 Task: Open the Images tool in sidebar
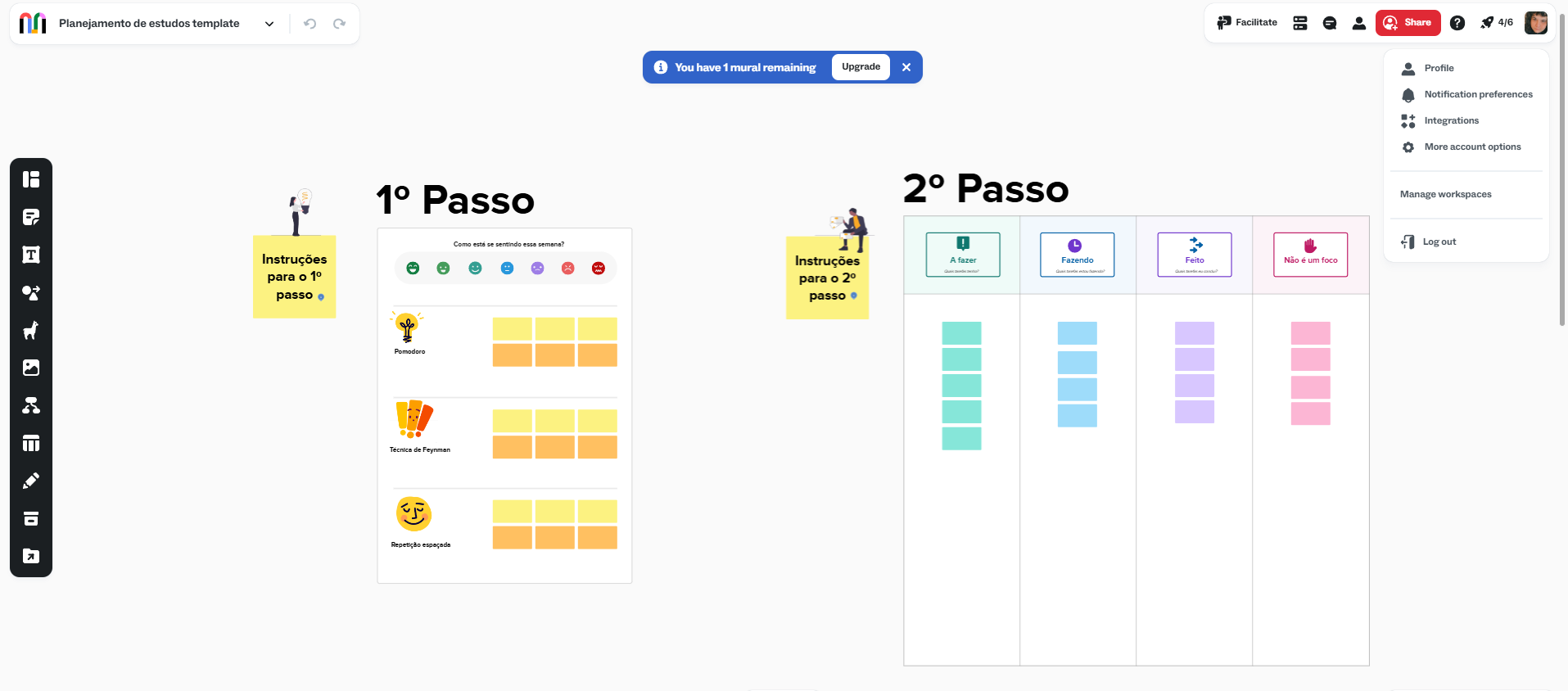click(31, 368)
